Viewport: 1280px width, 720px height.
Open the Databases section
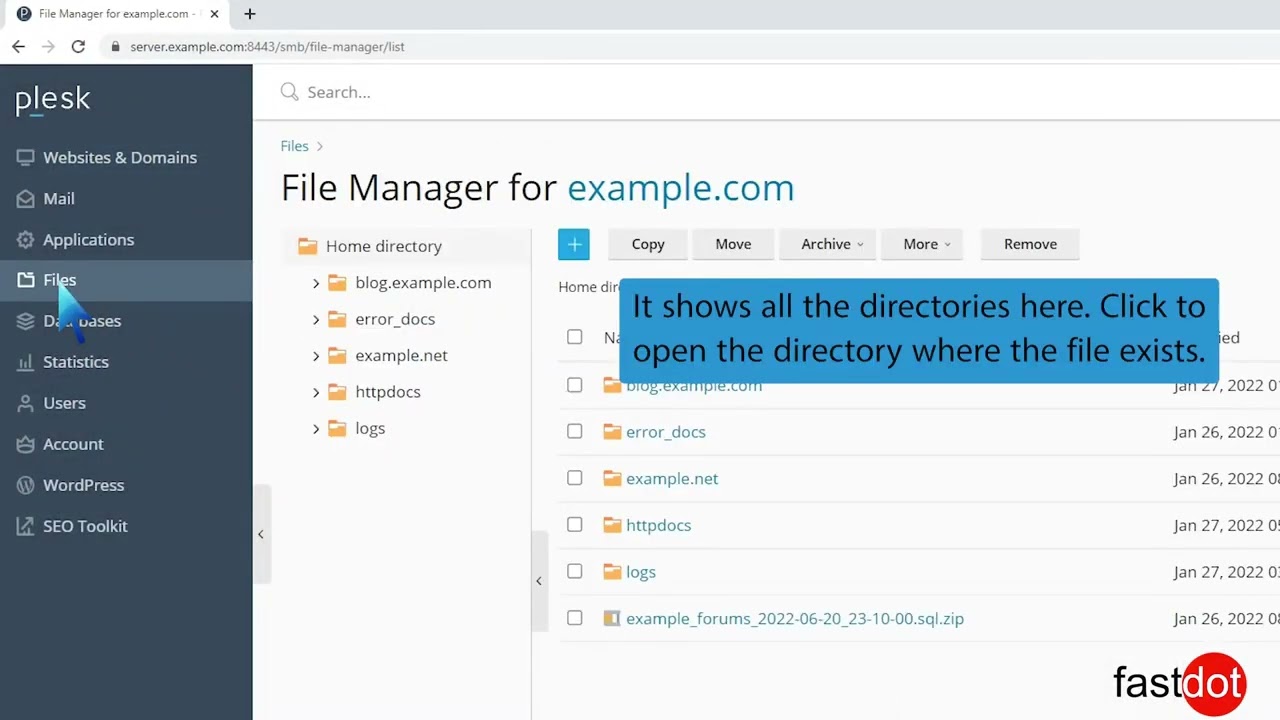click(x=82, y=321)
